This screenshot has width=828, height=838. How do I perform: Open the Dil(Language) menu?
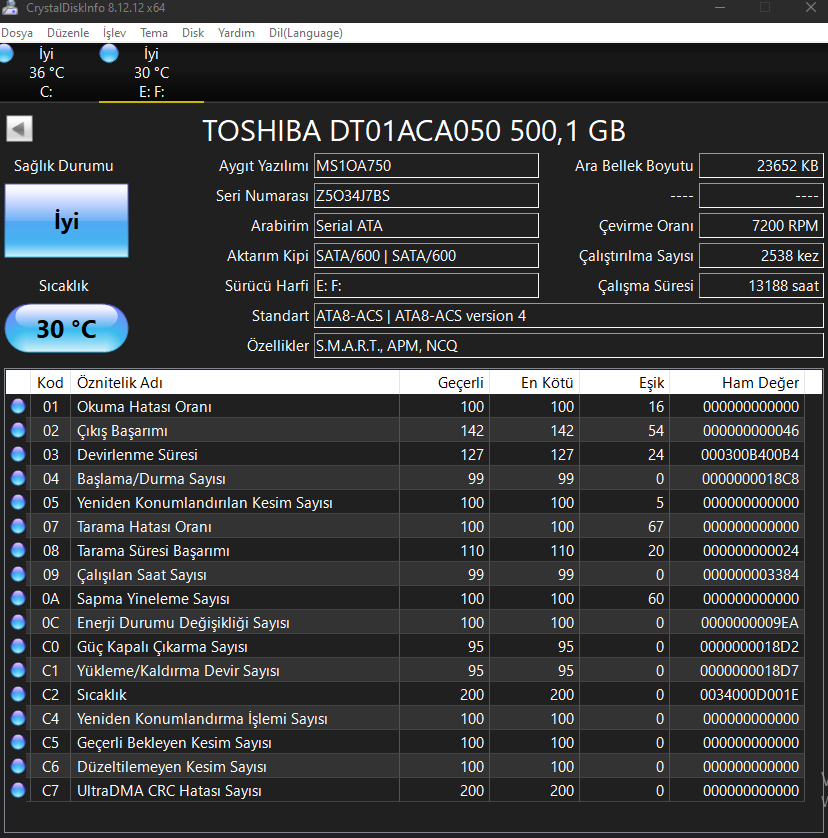click(x=305, y=33)
